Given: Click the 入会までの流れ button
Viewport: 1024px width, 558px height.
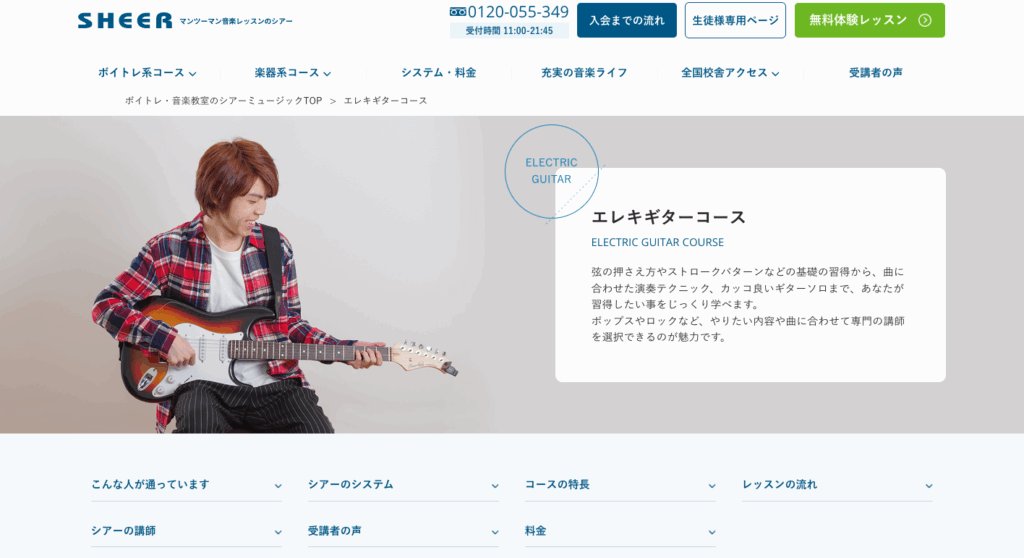Looking at the screenshot, I should click(x=626, y=20).
